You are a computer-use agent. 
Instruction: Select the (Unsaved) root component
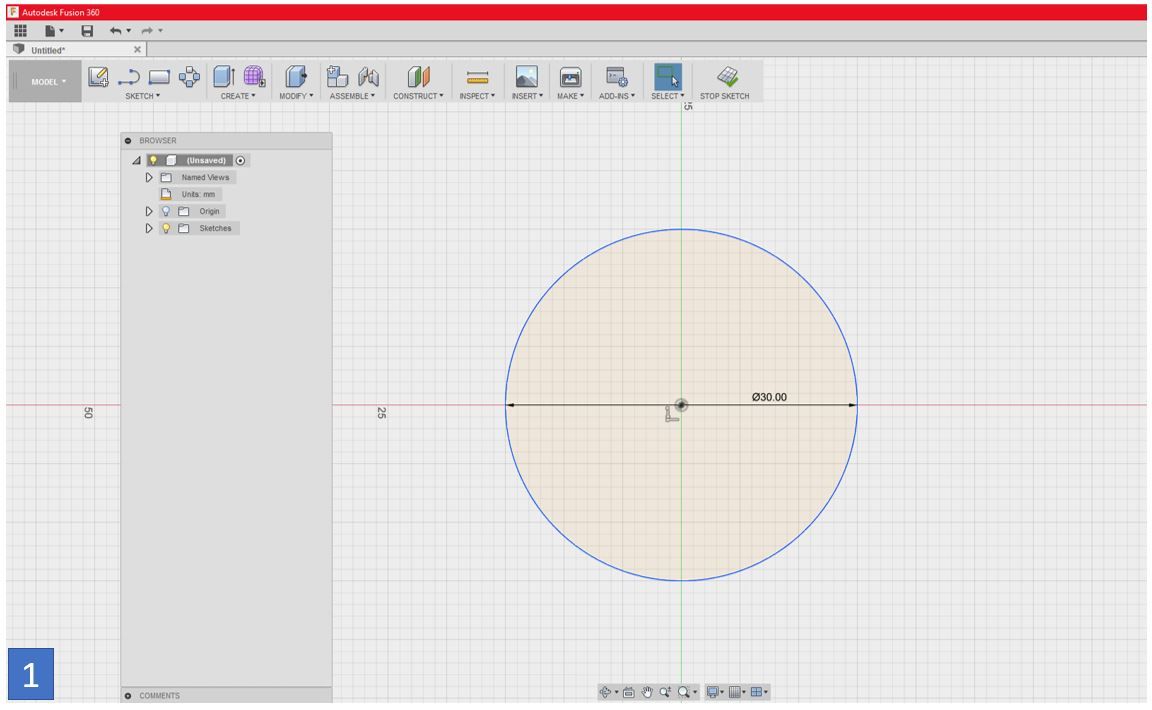coord(206,160)
